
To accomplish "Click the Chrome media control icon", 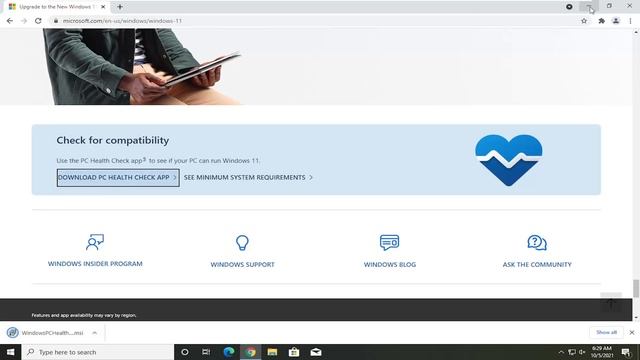I will pyautogui.click(x=569, y=7).
